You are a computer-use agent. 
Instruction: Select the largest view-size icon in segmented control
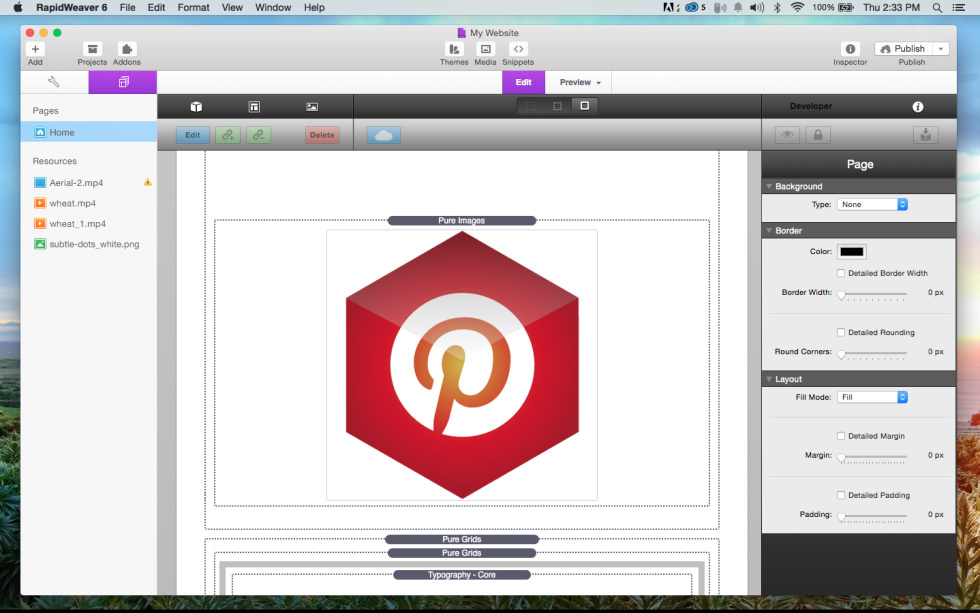pos(584,106)
